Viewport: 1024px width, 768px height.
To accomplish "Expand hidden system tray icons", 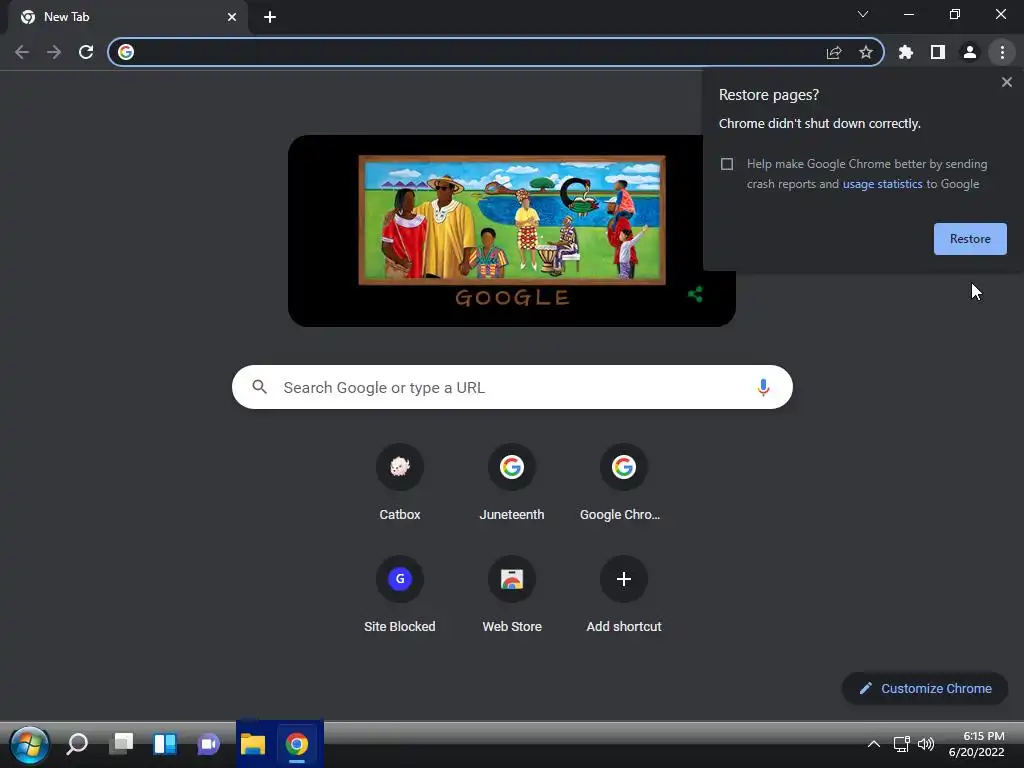I will (x=874, y=744).
